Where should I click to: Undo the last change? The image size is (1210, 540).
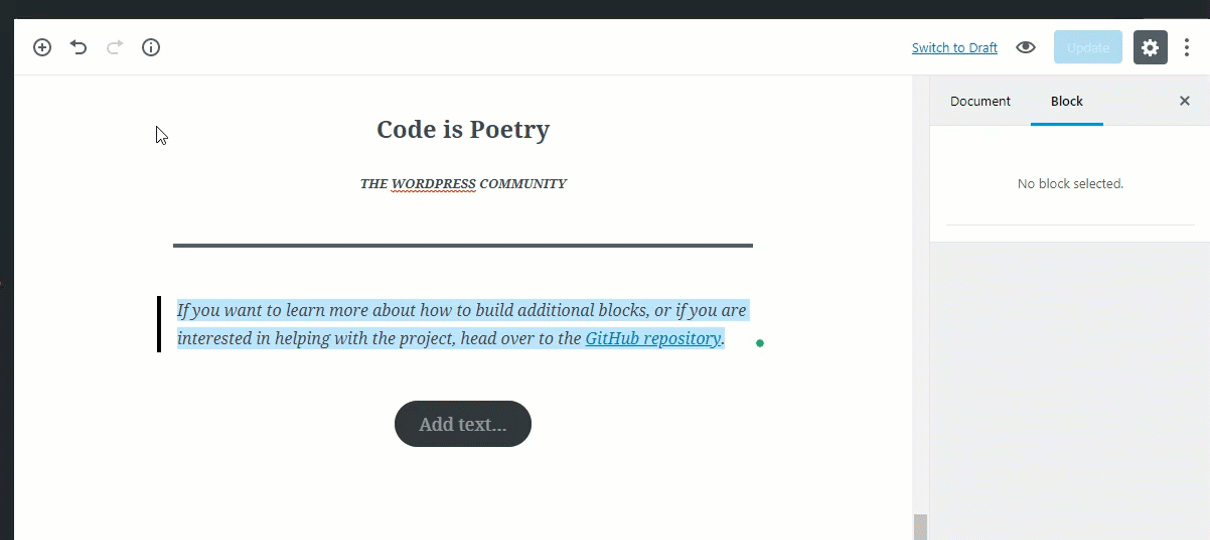(x=78, y=47)
